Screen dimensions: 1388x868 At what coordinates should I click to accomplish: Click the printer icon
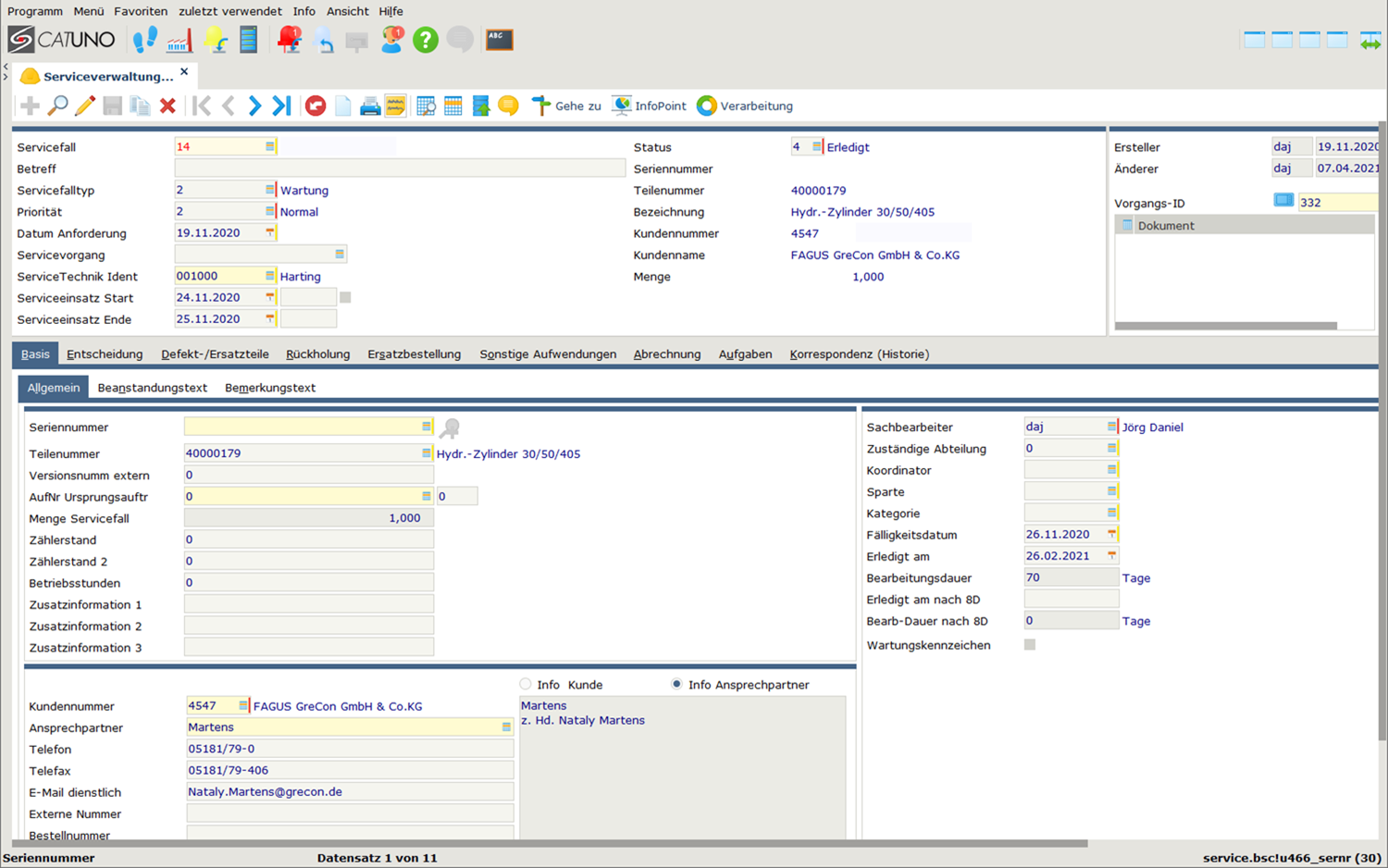tap(370, 106)
